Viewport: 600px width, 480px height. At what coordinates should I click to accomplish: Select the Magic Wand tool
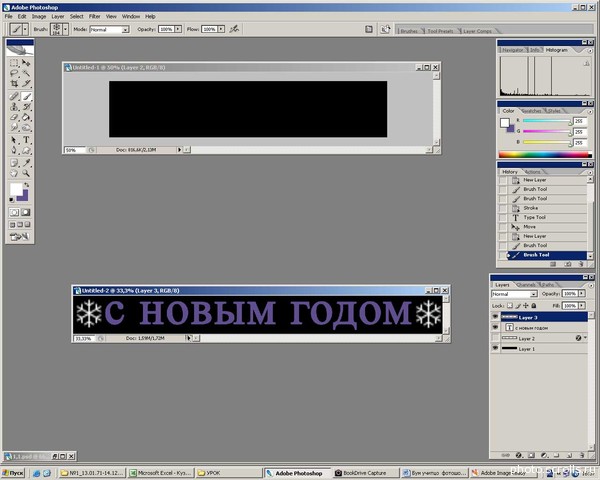pyautogui.click(x=26, y=73)
